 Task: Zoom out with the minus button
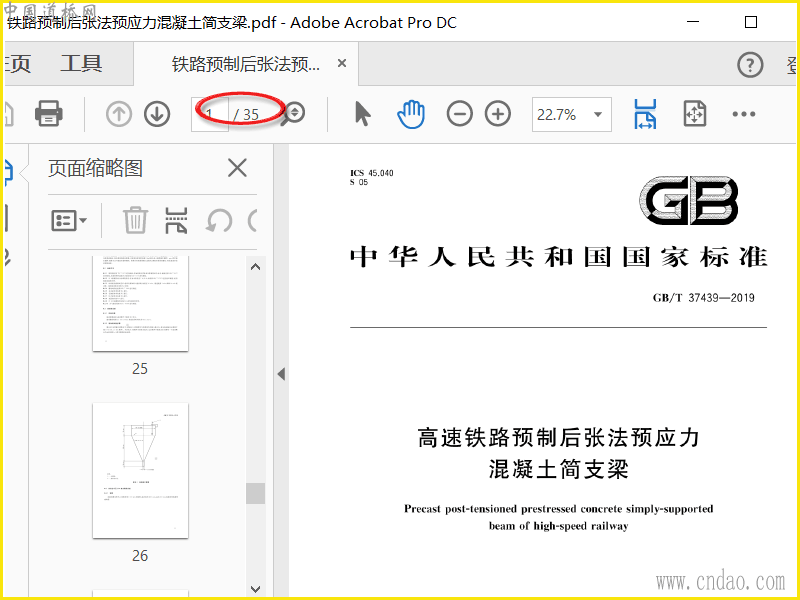[x=459, y=114]
